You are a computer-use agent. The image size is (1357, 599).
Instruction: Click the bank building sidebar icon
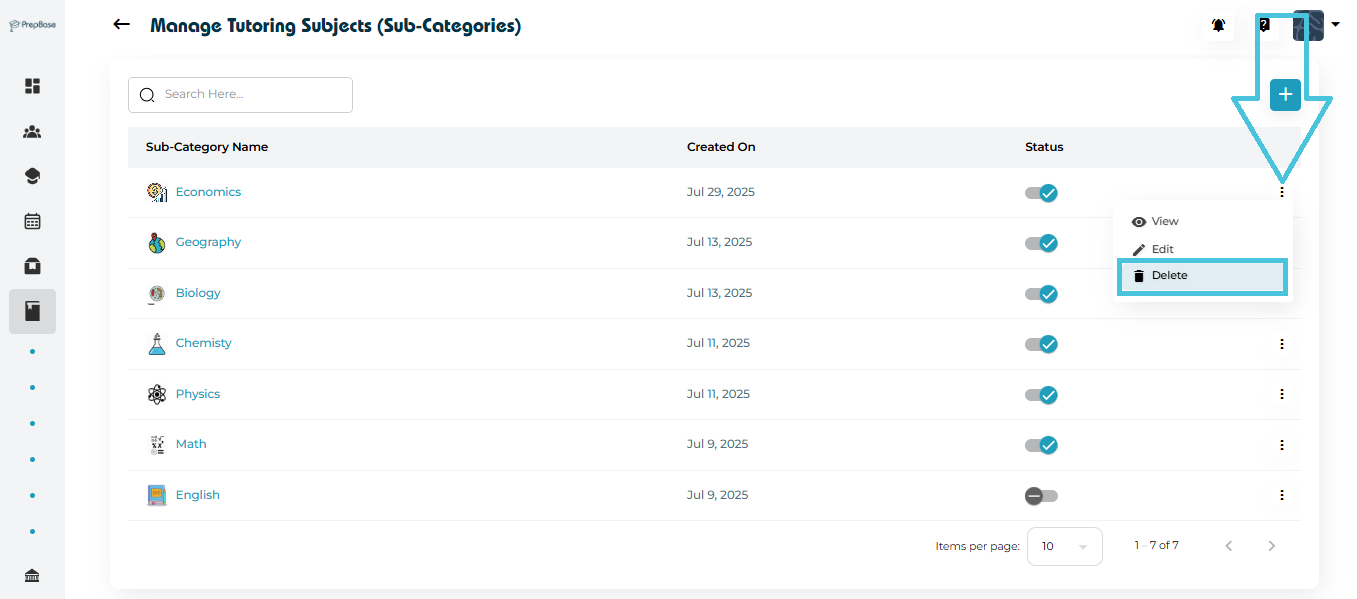(x=32, y=575)
